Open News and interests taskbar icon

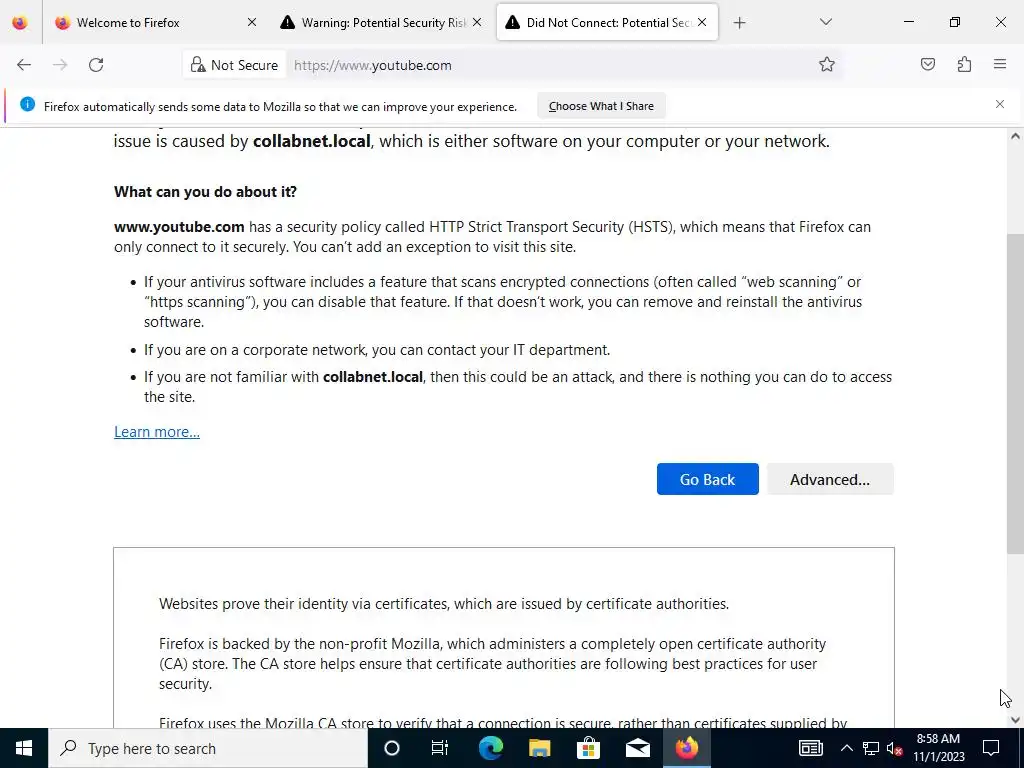pos(810,748)
